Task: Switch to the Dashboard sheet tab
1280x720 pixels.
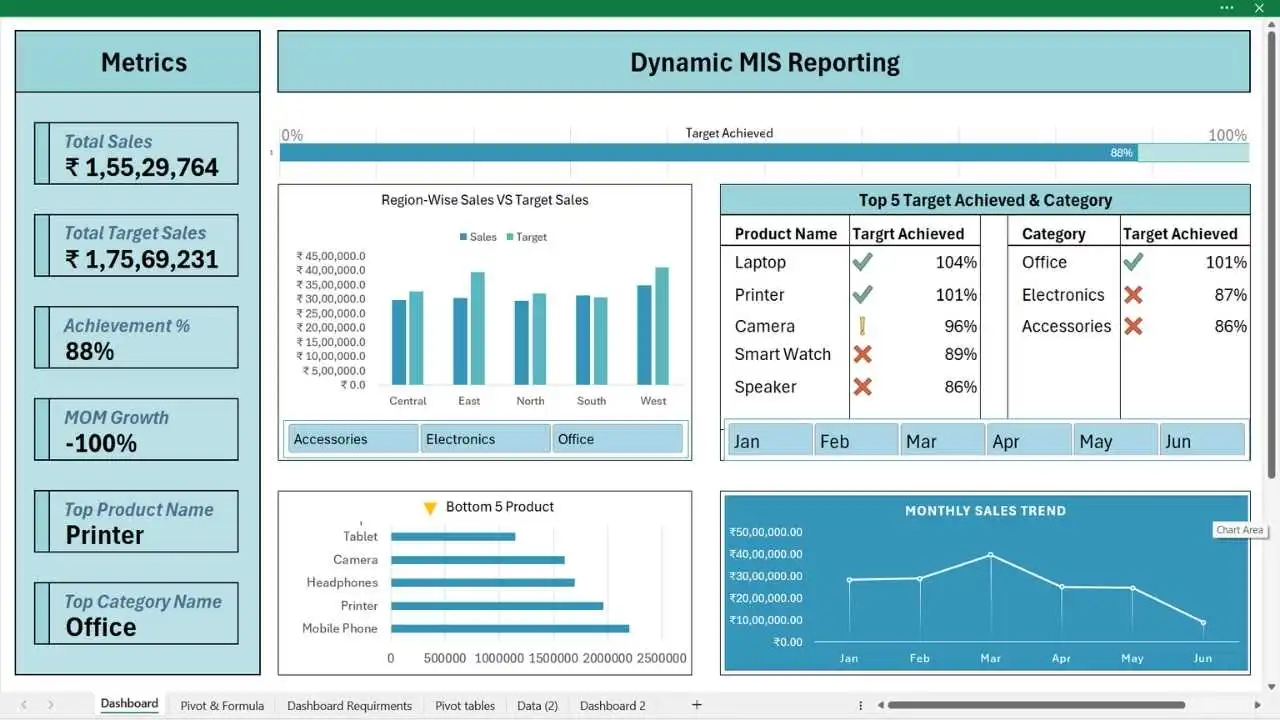Action: click(x=129, y=704)
